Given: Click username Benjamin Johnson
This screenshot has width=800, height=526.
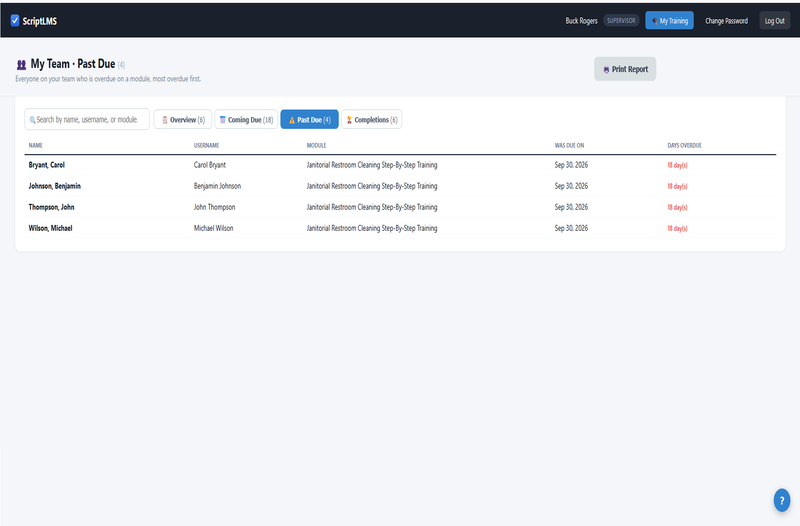Looking at the screenshot, I should (217, 186).
